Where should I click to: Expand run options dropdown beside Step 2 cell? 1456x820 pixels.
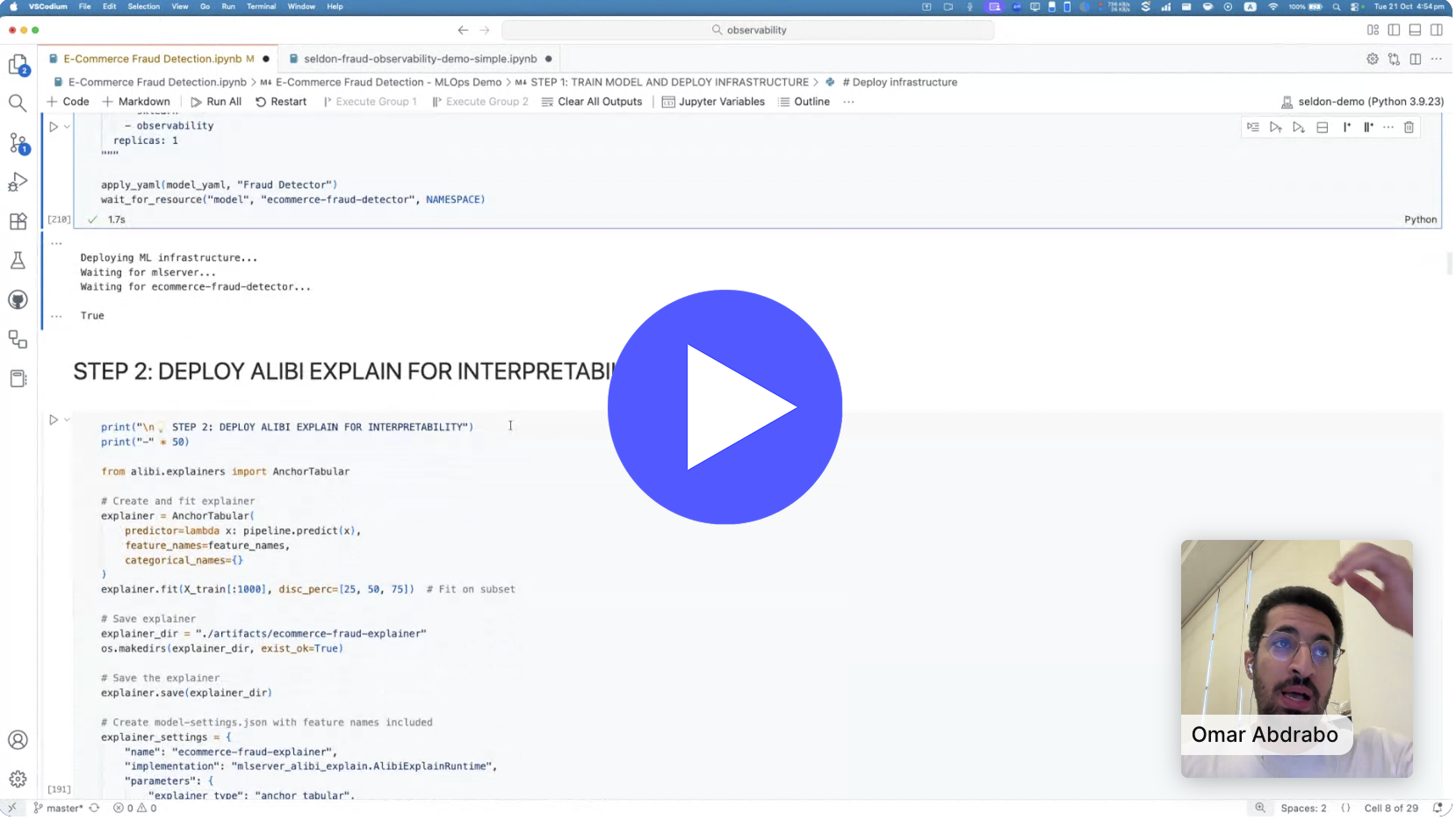[67, 421]
